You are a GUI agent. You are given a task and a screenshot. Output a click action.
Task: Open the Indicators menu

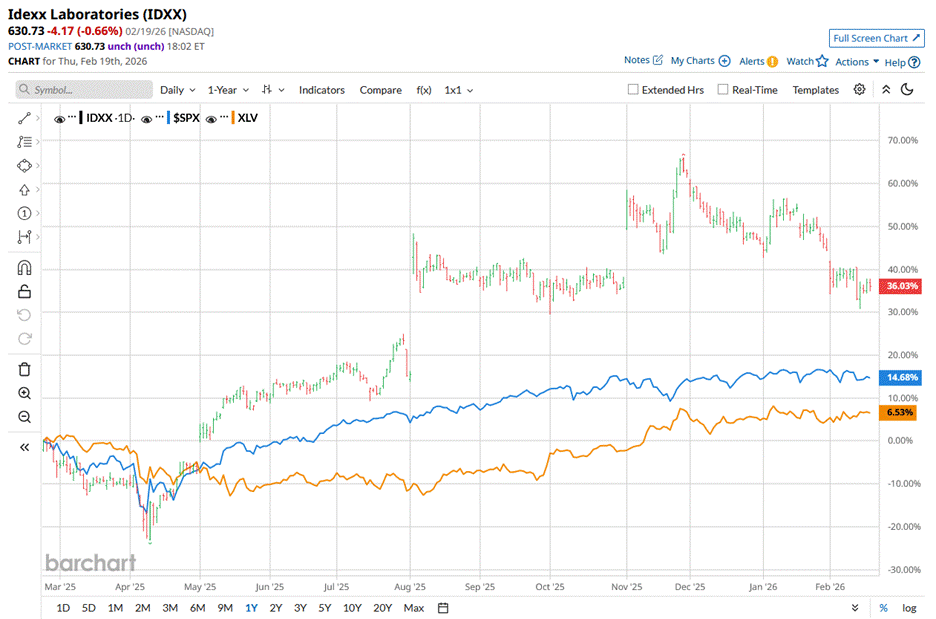[x=321, y=90]
